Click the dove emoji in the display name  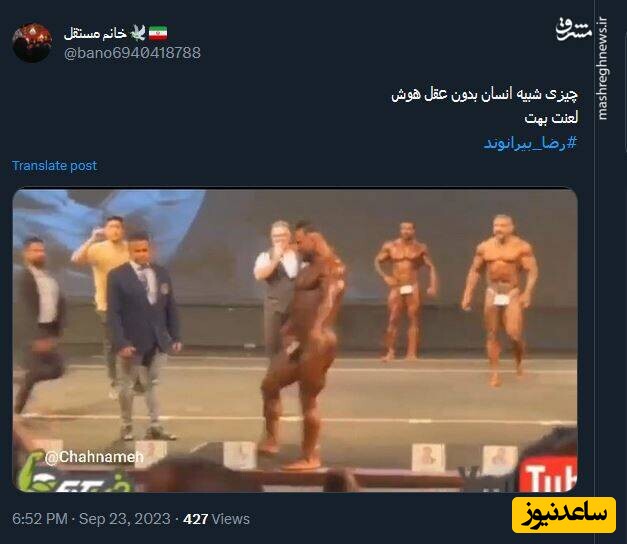click(138, 33)
